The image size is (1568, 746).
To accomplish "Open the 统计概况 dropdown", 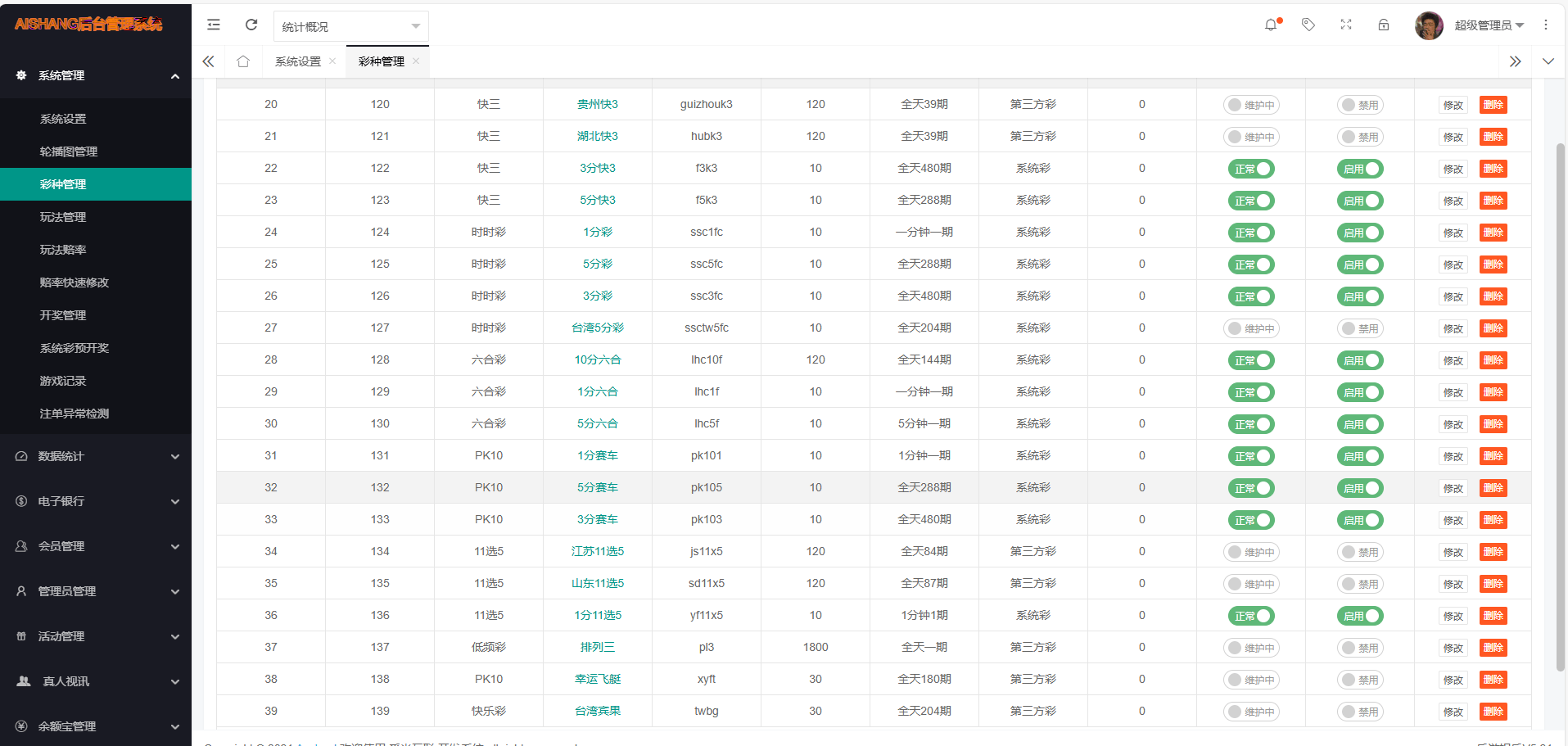I will 350,26.
